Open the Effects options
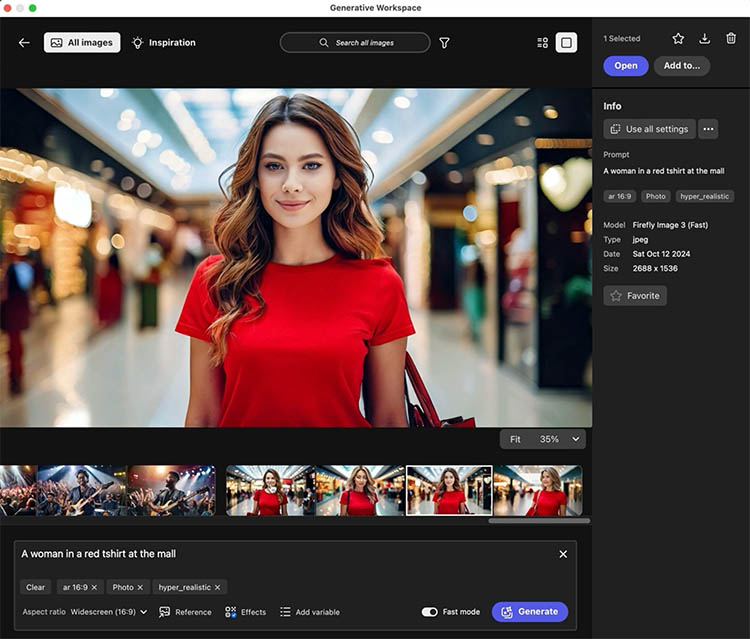This screenshot has width=750, height=639. 245,612
